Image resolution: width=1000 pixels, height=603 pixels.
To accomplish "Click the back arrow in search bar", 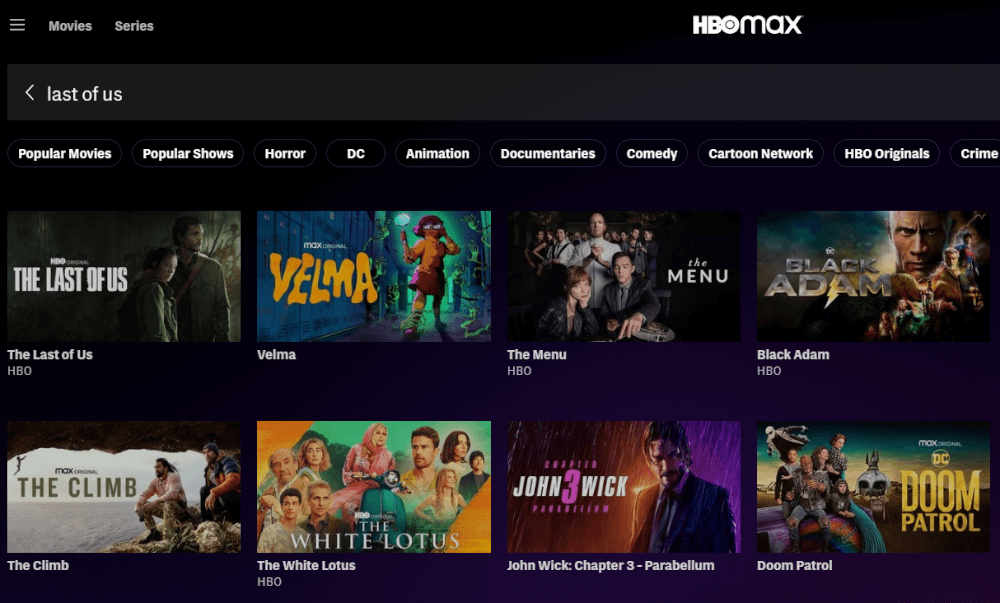I will click(29, 92).
